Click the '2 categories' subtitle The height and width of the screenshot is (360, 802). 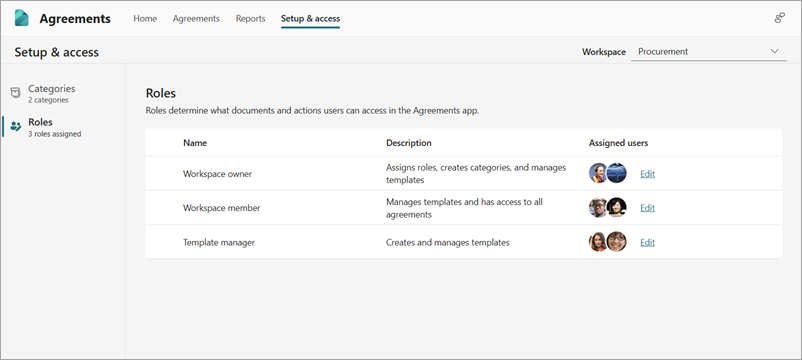click(x=48, y=100)
